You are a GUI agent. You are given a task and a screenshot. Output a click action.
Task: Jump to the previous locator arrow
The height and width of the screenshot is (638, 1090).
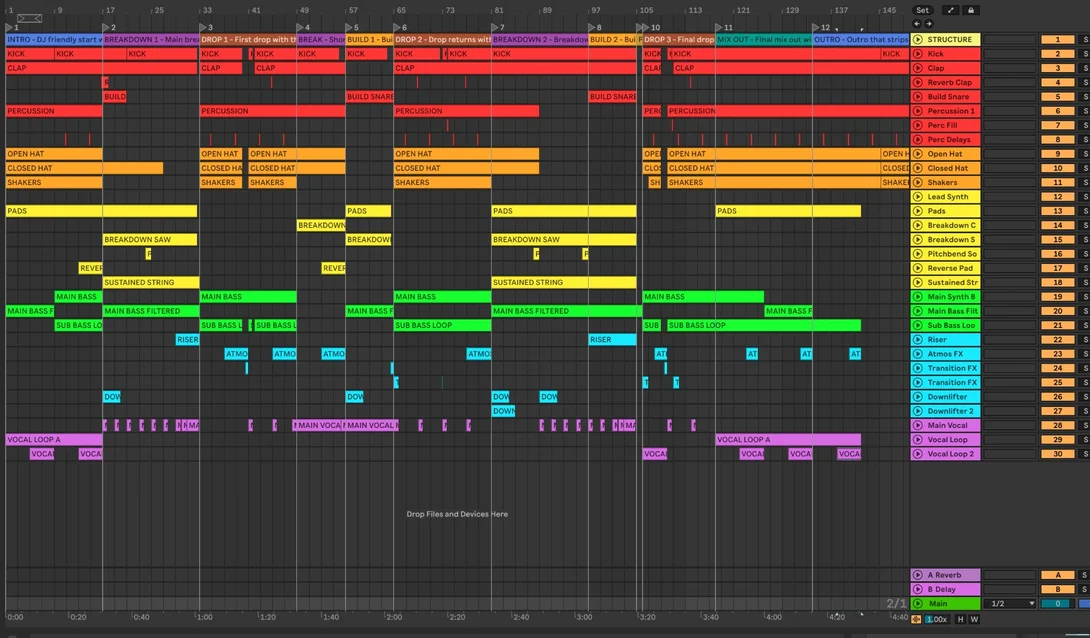tap(917, 24)
